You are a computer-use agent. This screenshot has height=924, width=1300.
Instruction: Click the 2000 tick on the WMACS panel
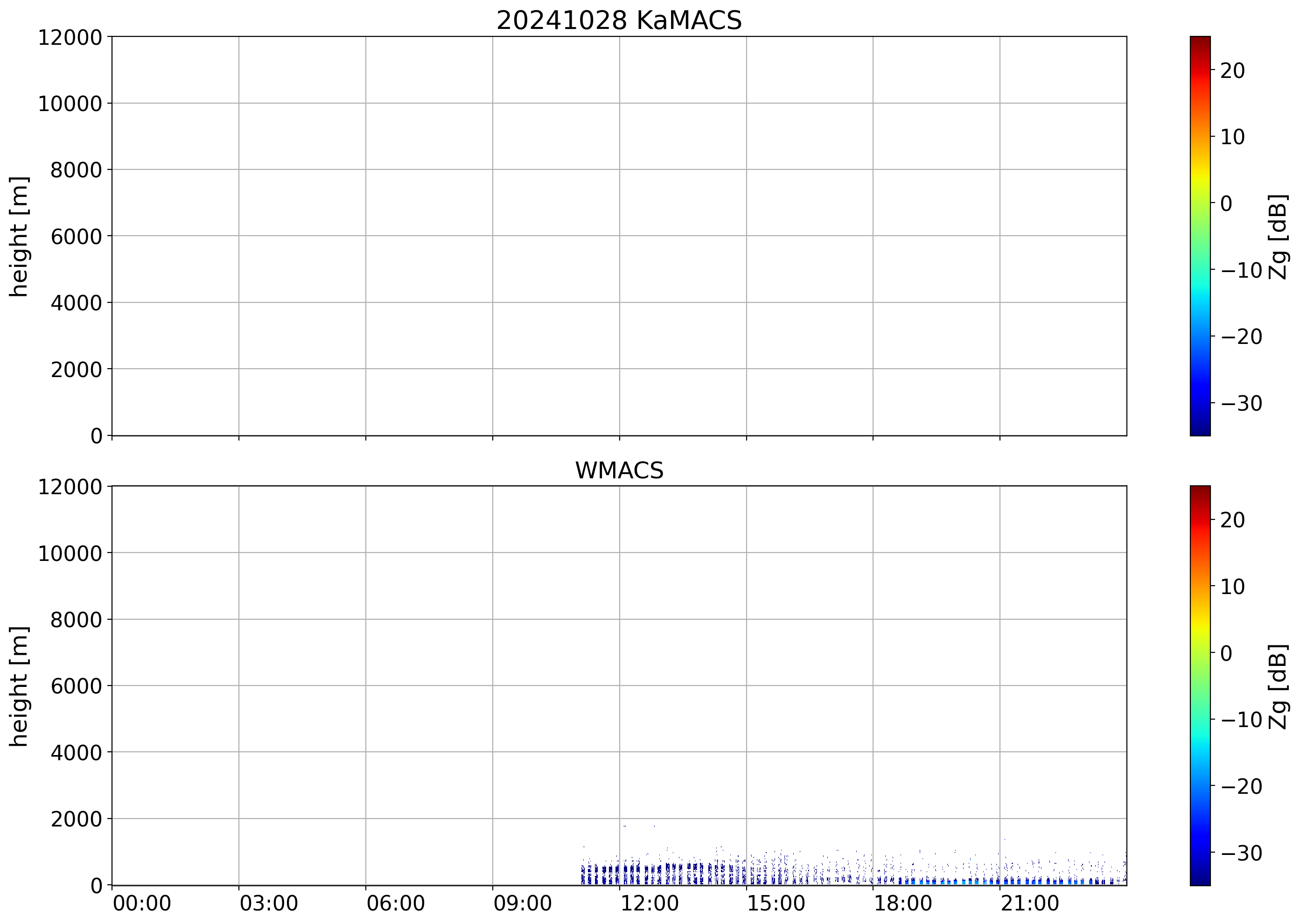76,819
